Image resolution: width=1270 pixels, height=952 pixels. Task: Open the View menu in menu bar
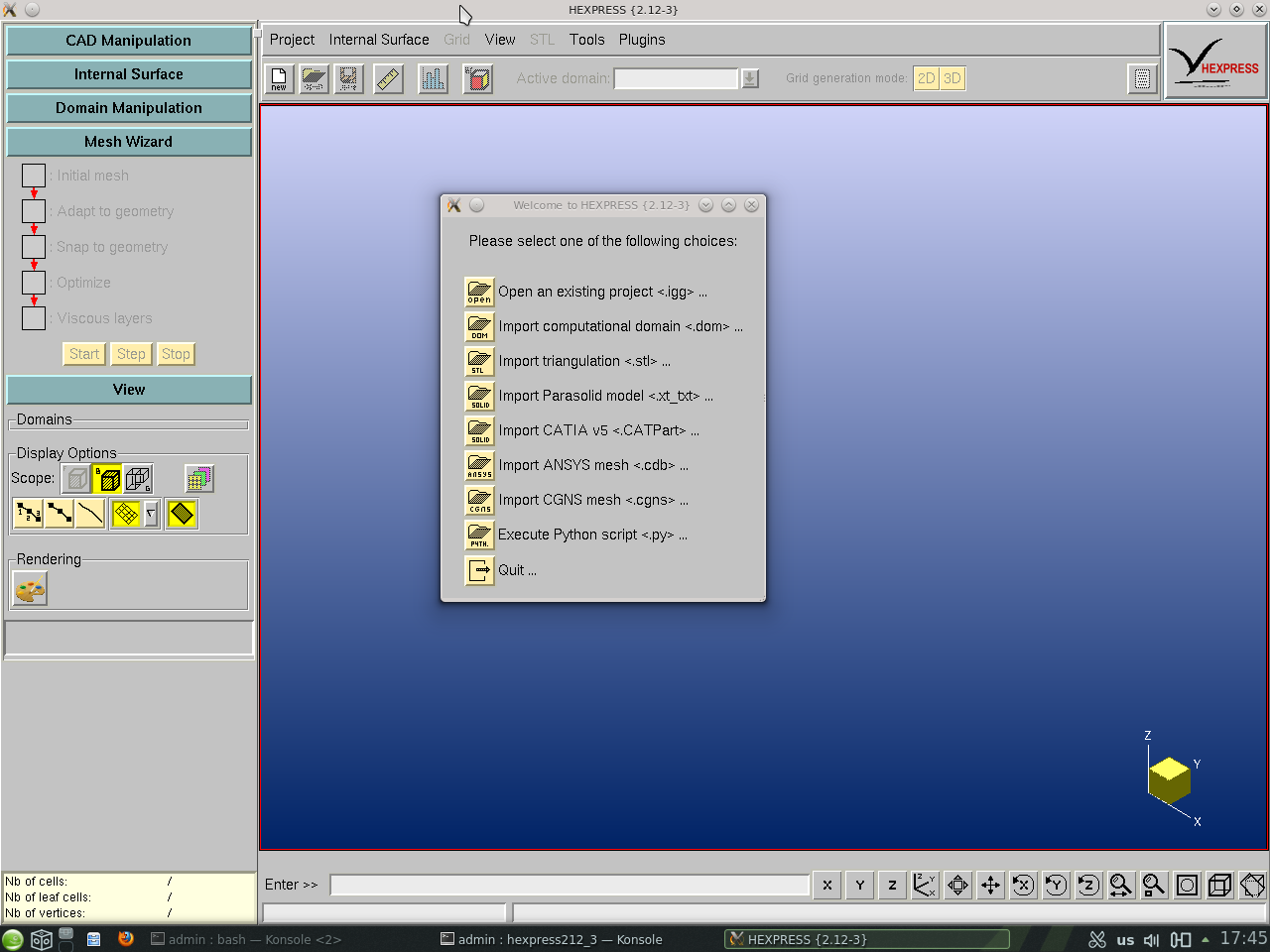[500, 40]
